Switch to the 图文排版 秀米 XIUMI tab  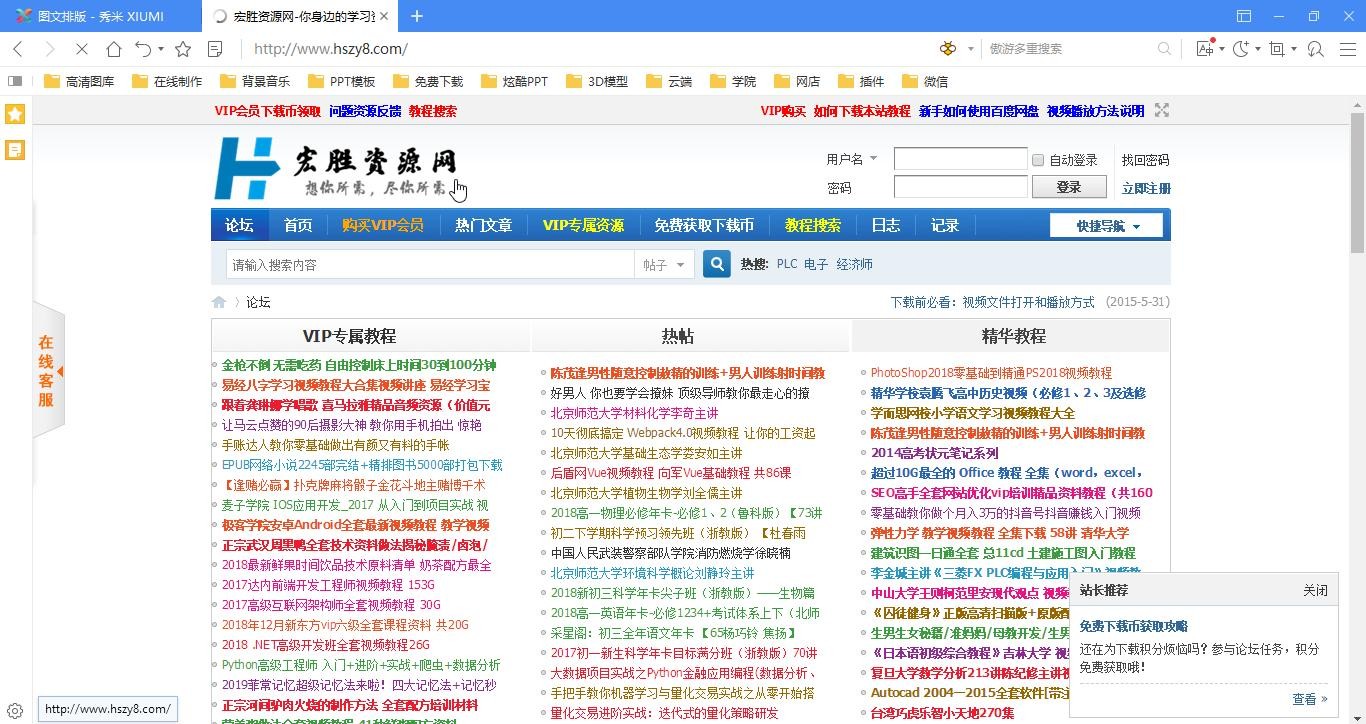(100, 16)
